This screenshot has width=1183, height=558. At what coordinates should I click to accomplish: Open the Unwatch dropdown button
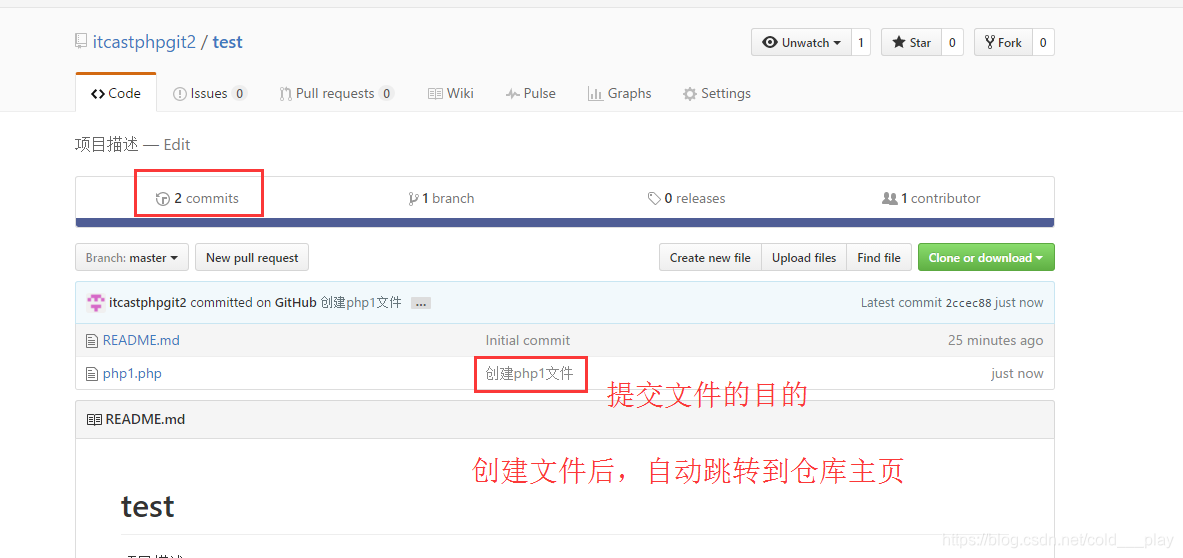801,43
